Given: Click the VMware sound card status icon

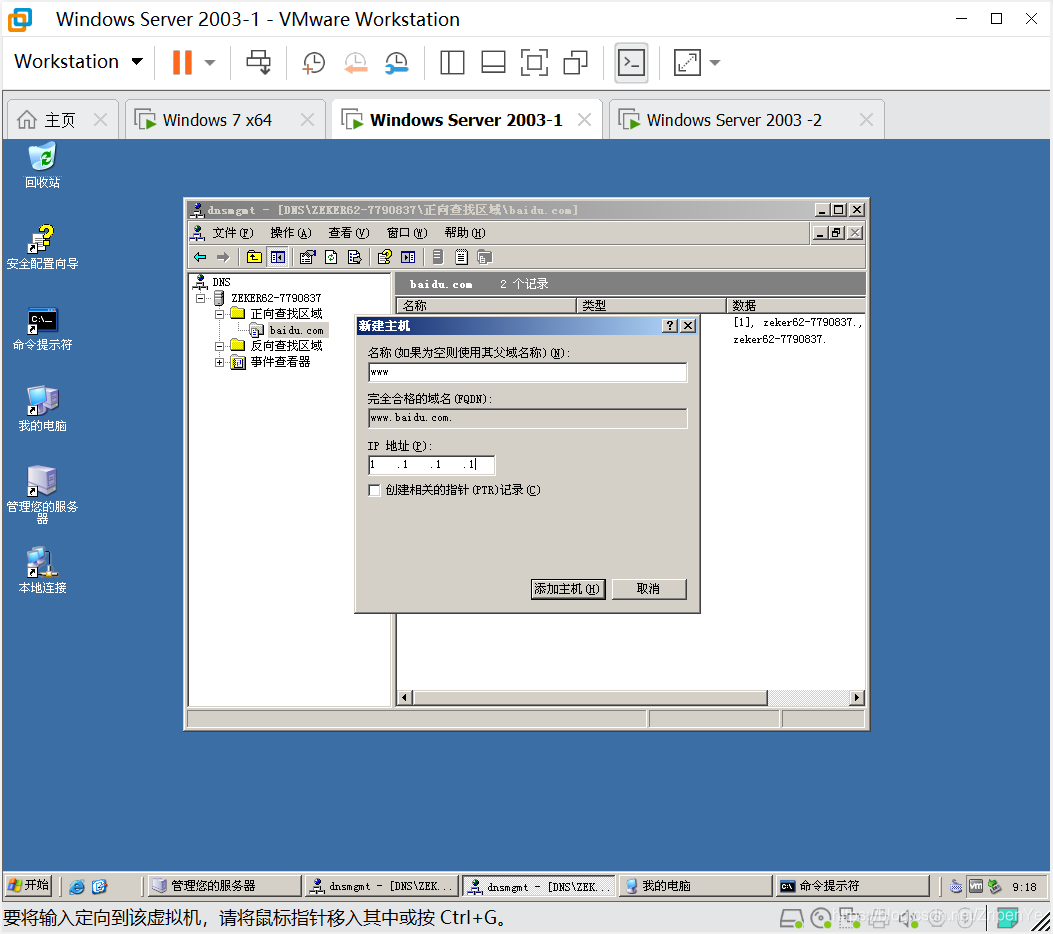Looking at the screenshot, I should 909,917.
